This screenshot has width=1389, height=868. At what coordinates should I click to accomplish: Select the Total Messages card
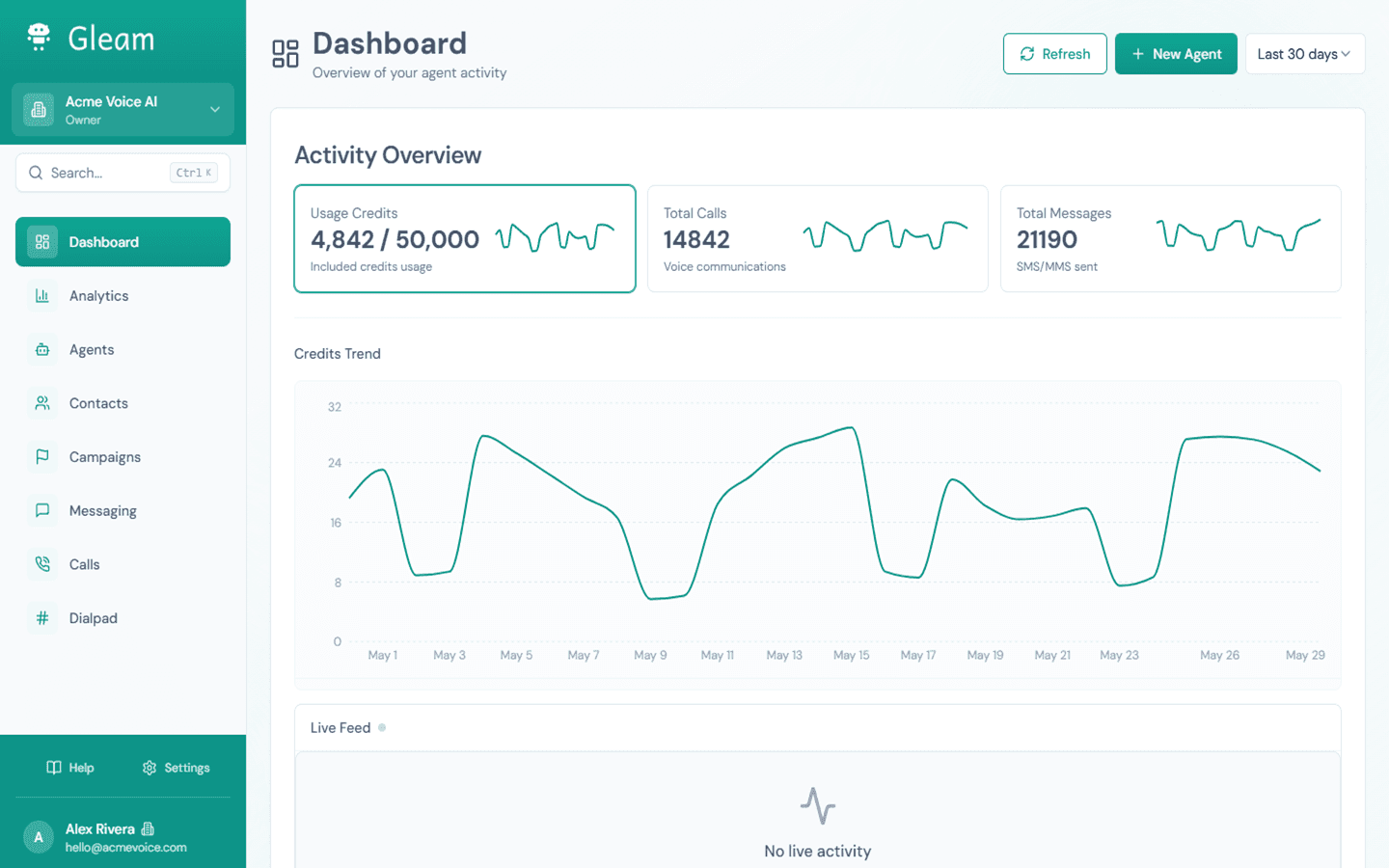coord(1171,238)
